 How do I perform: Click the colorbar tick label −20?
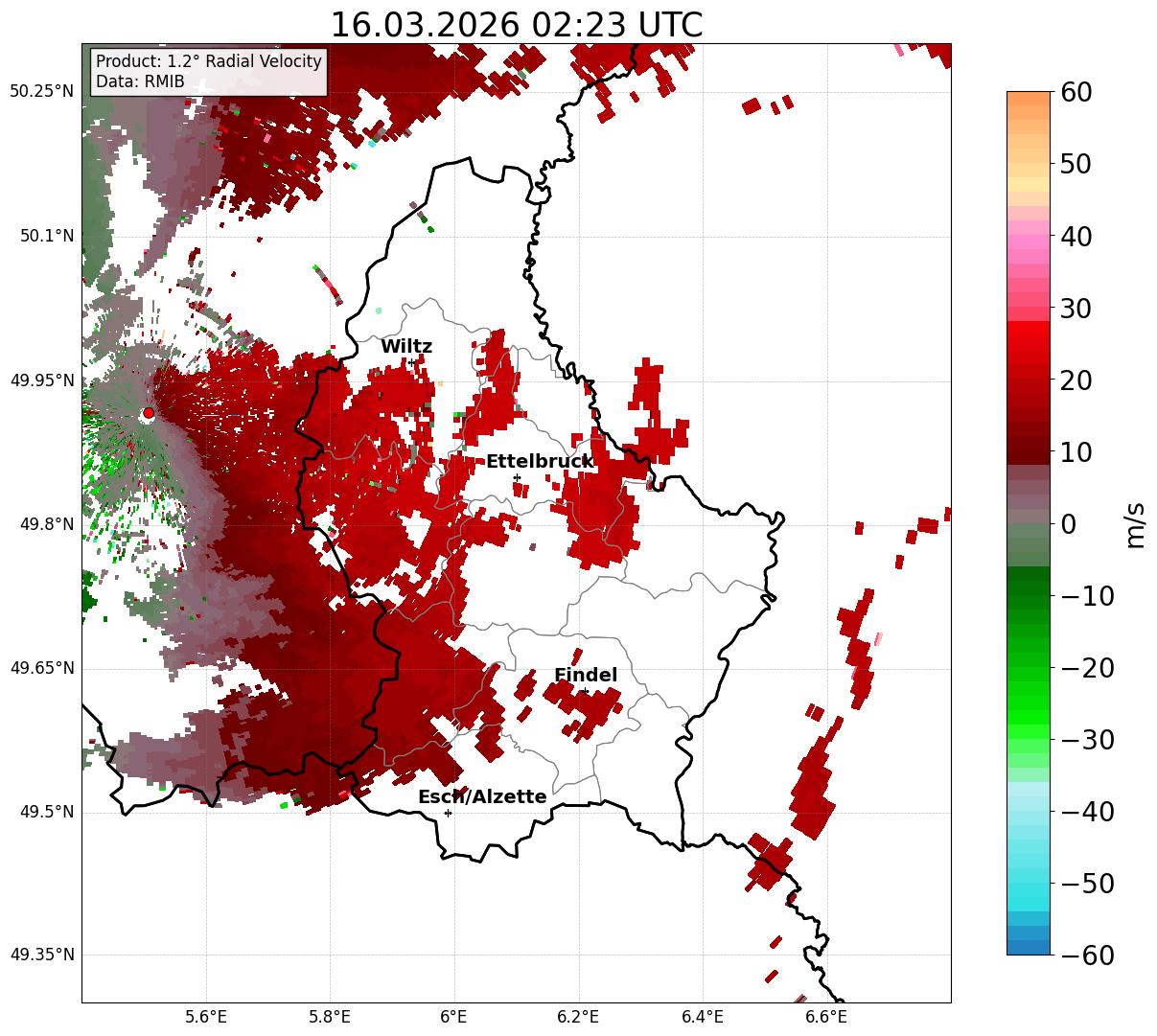(x=1087, y=668)
